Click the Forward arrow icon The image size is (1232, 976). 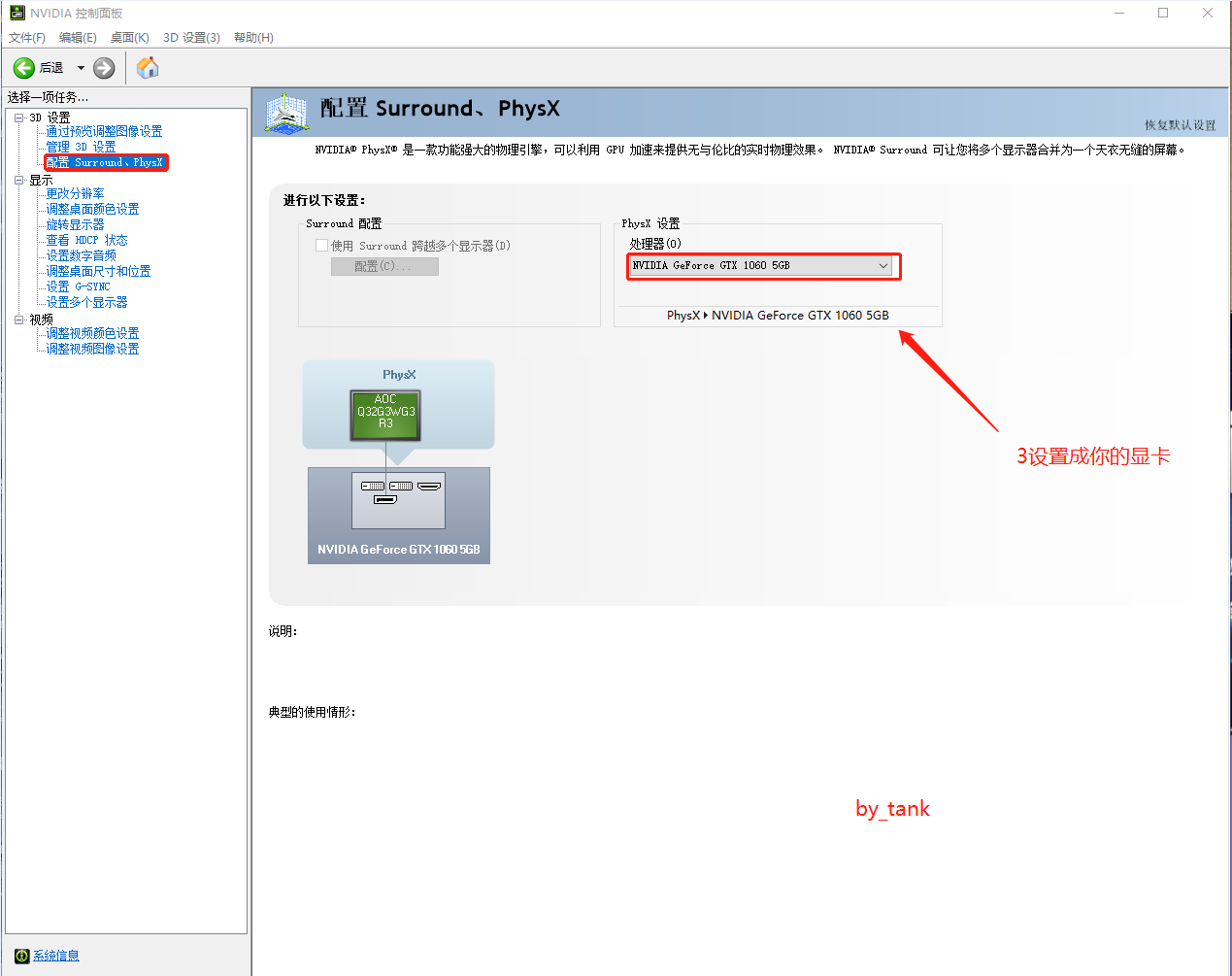(x=104, y=68)
